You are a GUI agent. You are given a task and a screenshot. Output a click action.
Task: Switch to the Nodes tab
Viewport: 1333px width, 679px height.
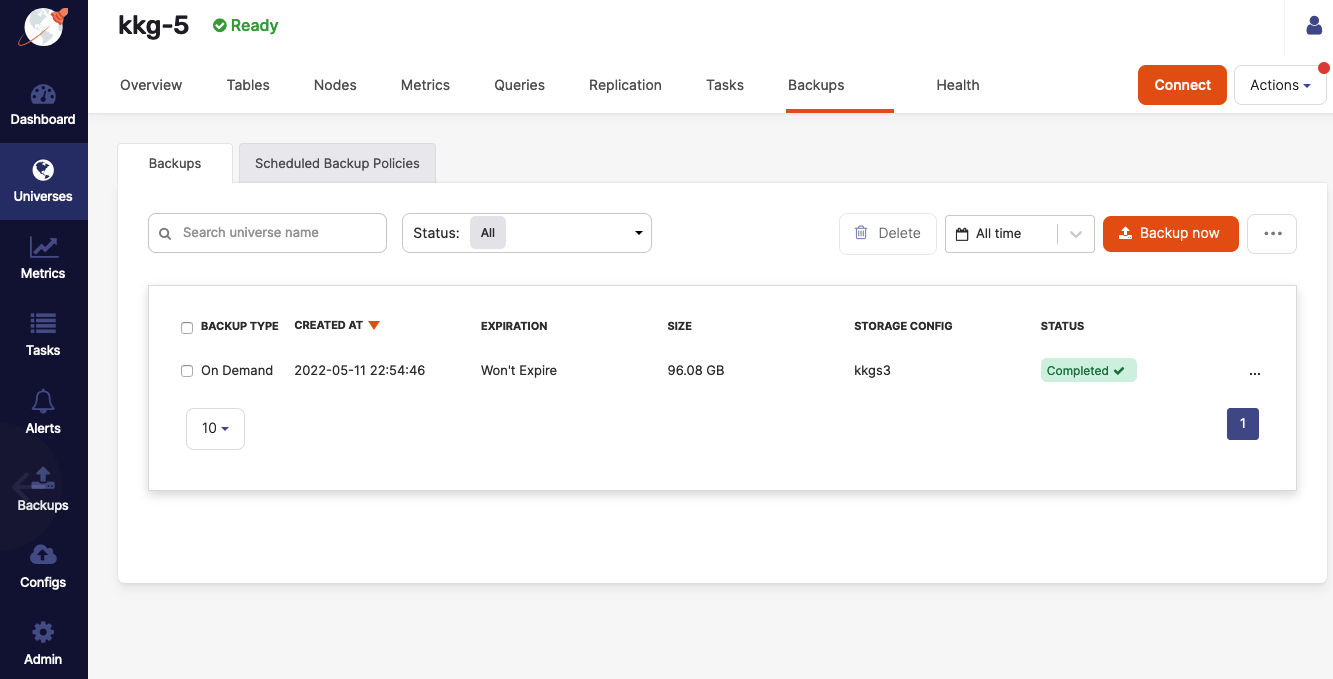[335, 85]
